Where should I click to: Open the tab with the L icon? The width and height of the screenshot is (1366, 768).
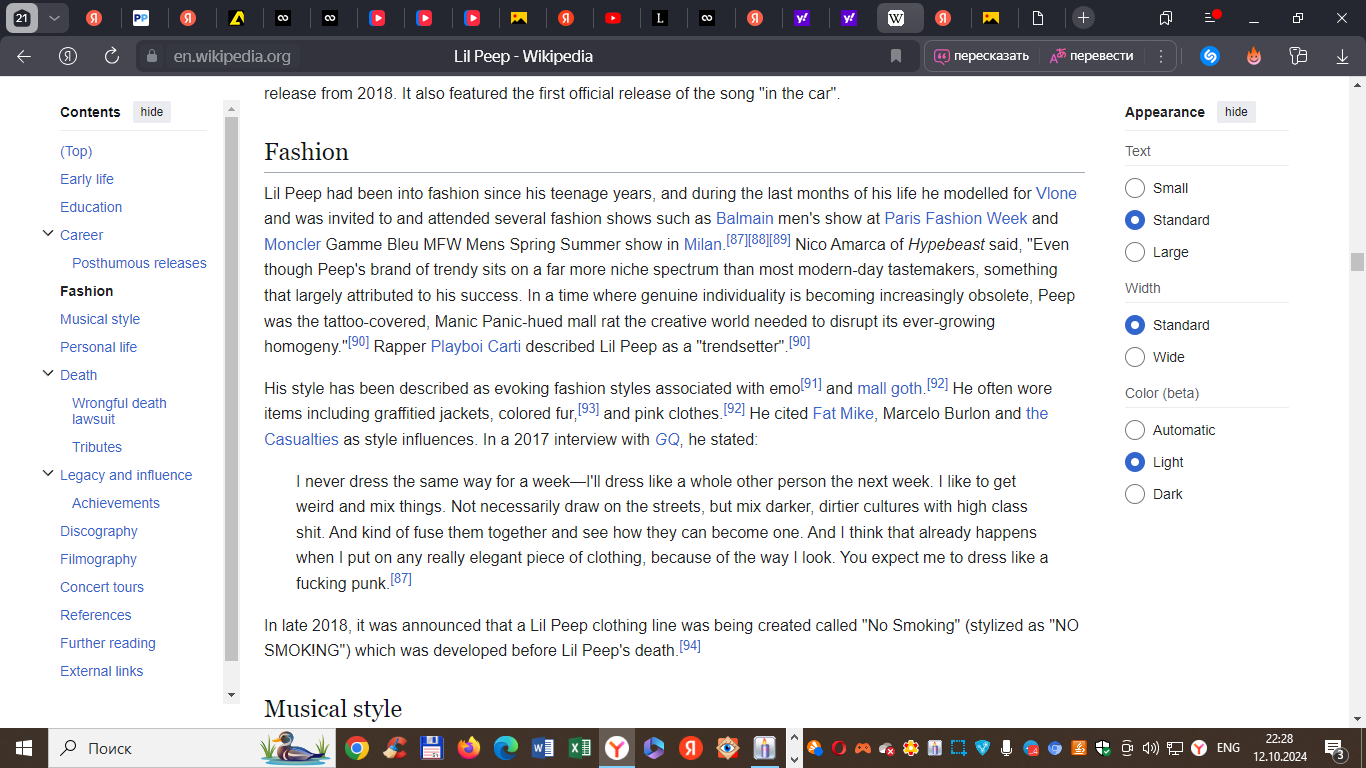click(660, 18)
